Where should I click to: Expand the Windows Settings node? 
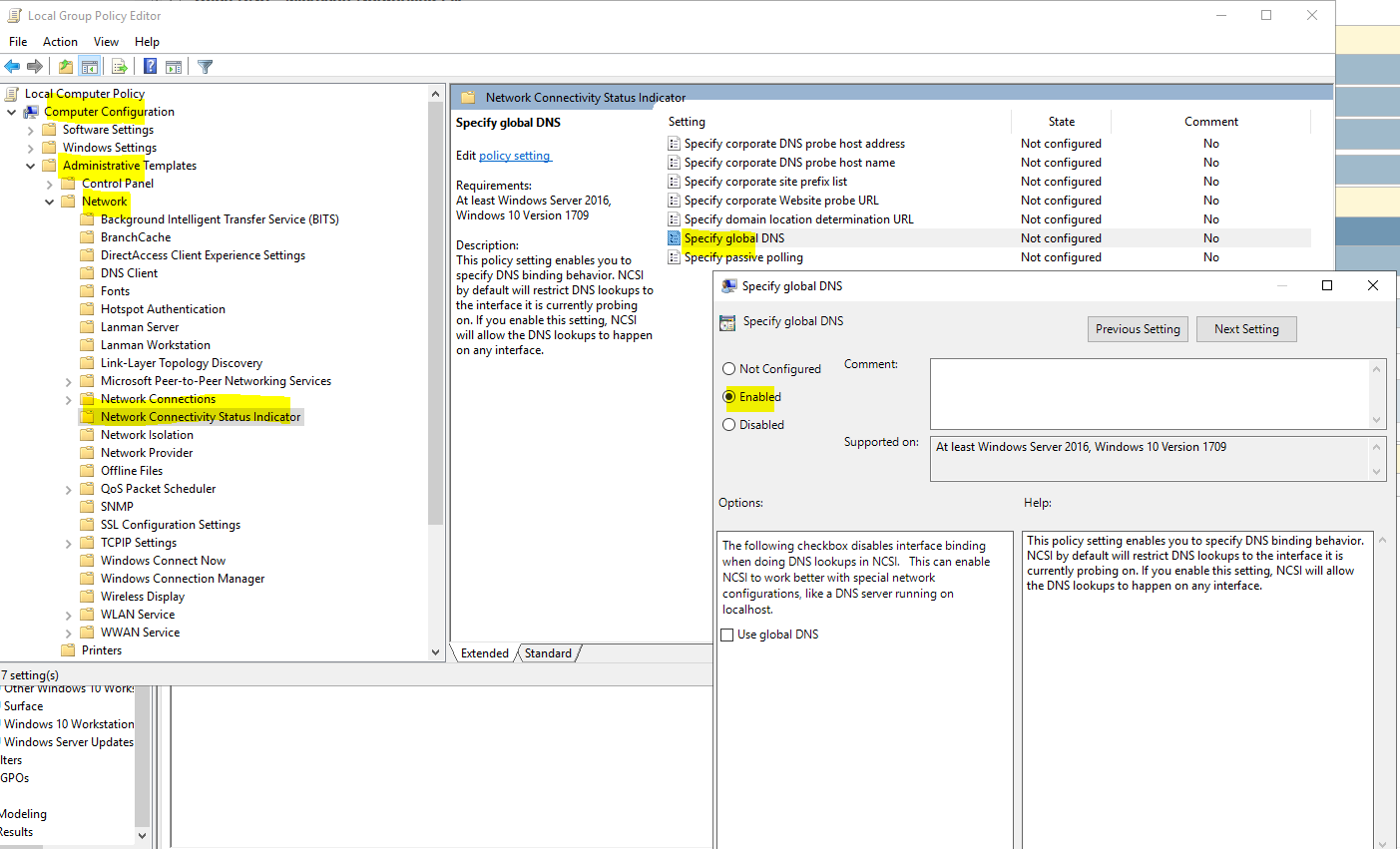pyautogui.click(x=30, y=148)
